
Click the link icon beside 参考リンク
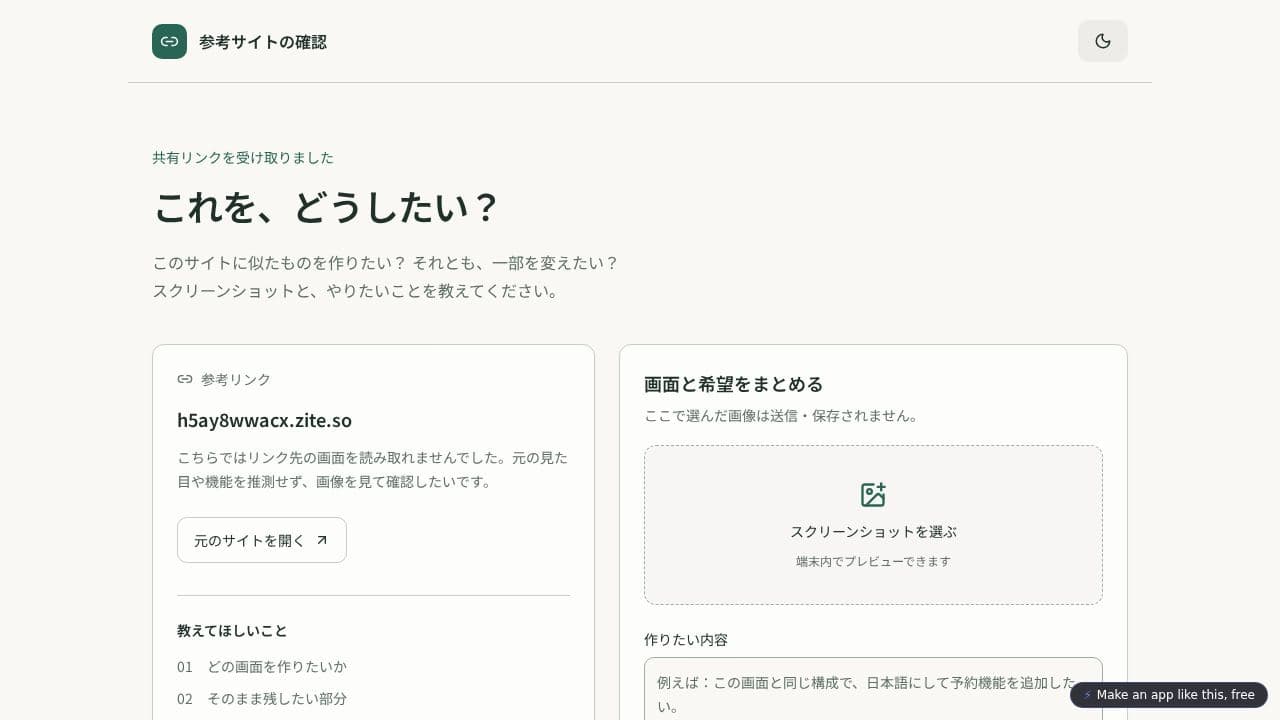(185, 379)
